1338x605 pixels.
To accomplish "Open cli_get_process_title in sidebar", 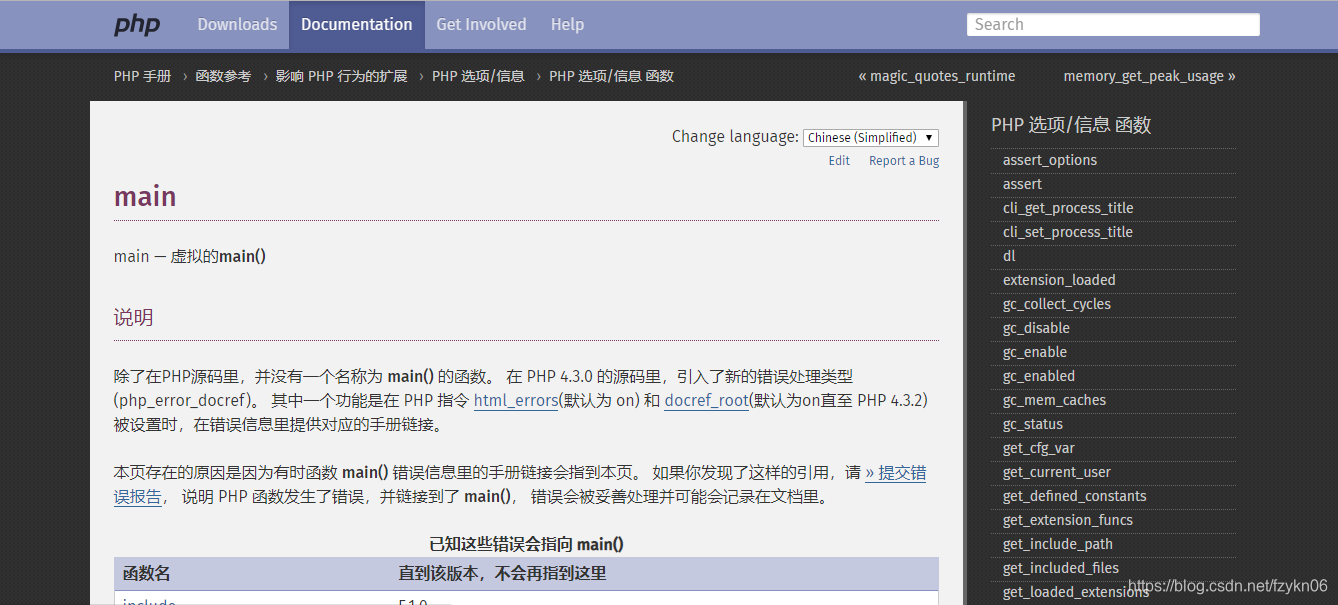I will 1068,208.
